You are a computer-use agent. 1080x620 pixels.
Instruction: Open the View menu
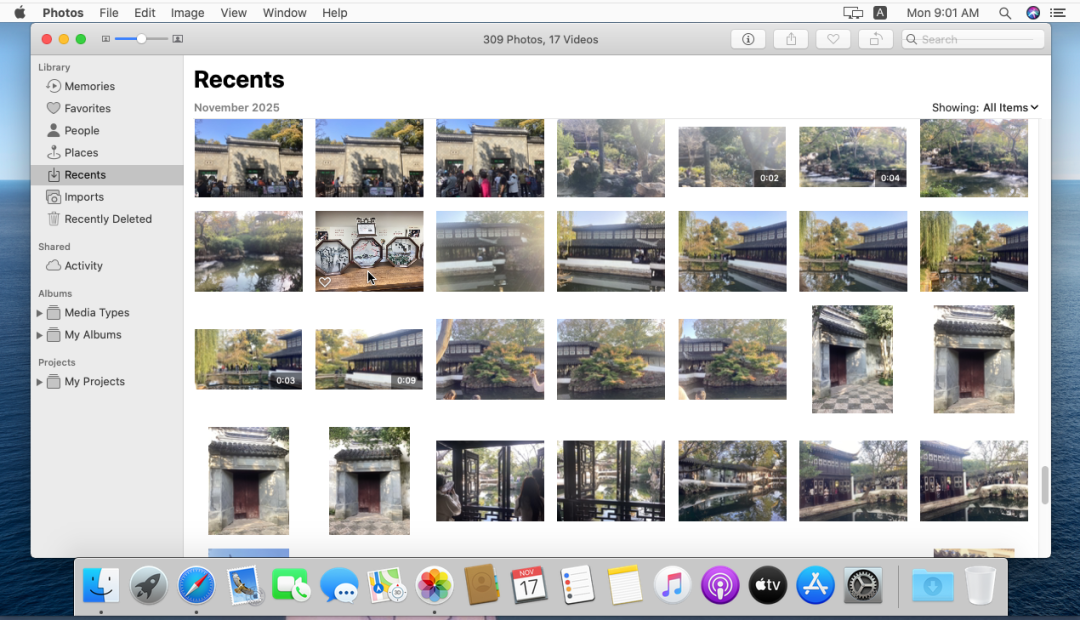pyautogui.click(x=233, y=12)
